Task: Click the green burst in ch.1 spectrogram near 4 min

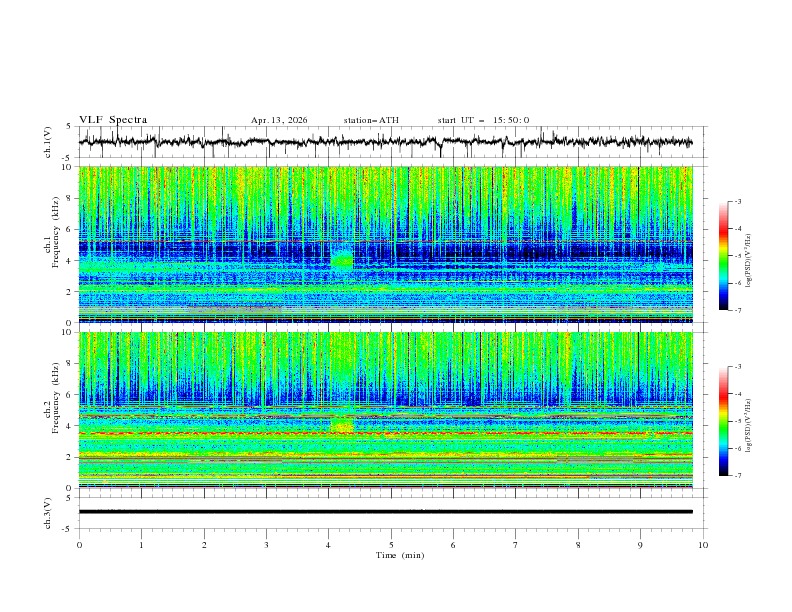Action: coord(342,260)
